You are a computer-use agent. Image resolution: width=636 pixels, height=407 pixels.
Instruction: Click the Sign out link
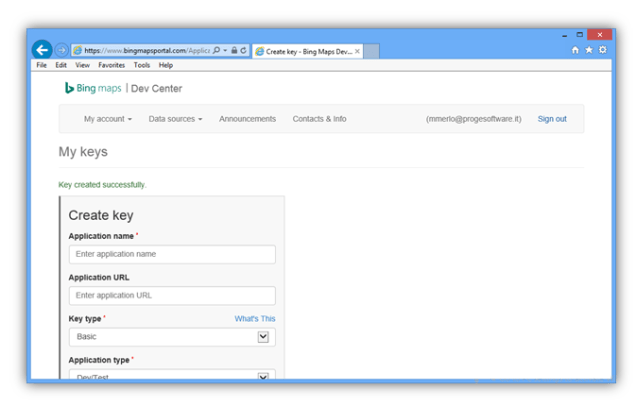[551, 119]
